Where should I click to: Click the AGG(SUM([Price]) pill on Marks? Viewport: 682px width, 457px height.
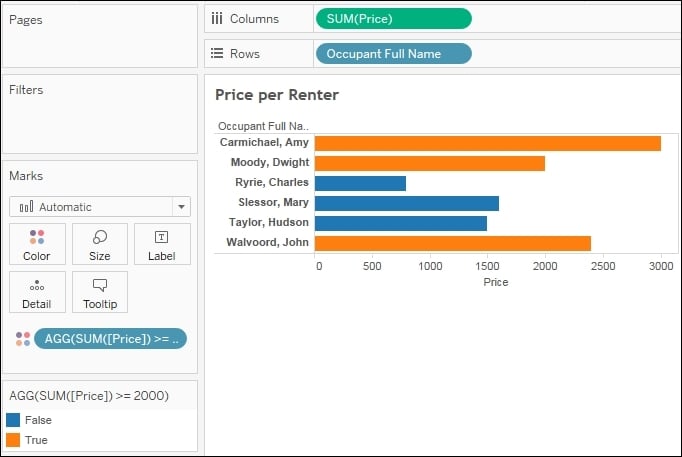click(x=110, y=339)
